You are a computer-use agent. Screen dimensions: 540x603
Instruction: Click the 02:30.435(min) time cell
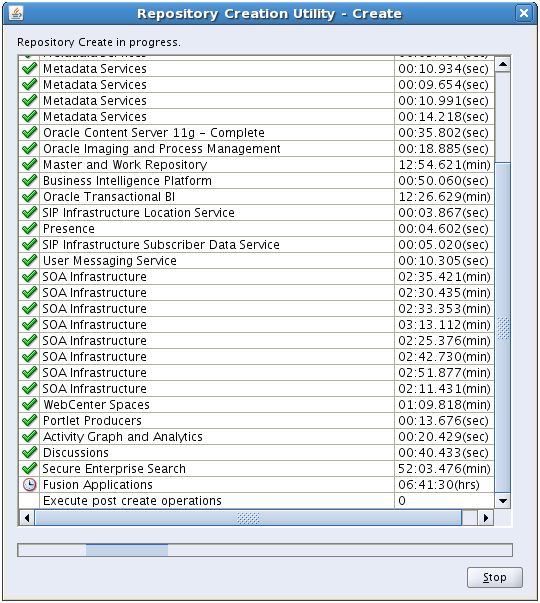click(444, 293)
